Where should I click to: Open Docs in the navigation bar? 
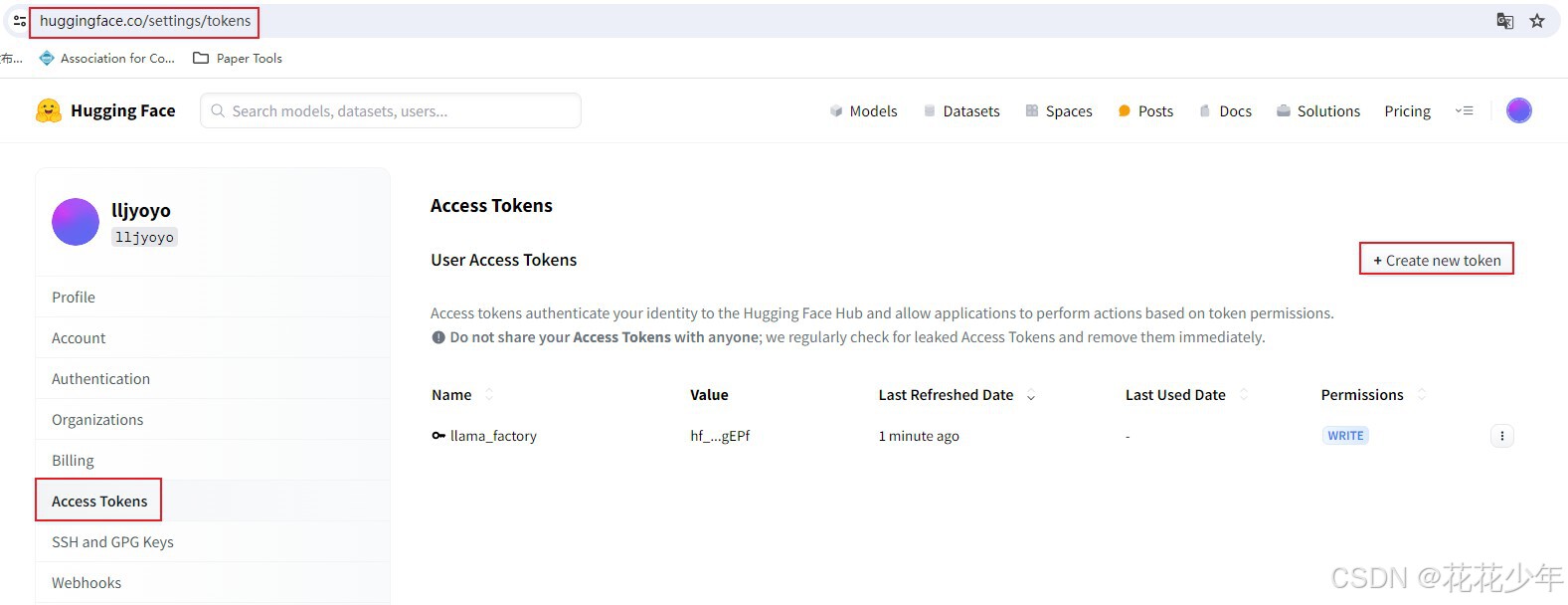(x=1225, y=111)
